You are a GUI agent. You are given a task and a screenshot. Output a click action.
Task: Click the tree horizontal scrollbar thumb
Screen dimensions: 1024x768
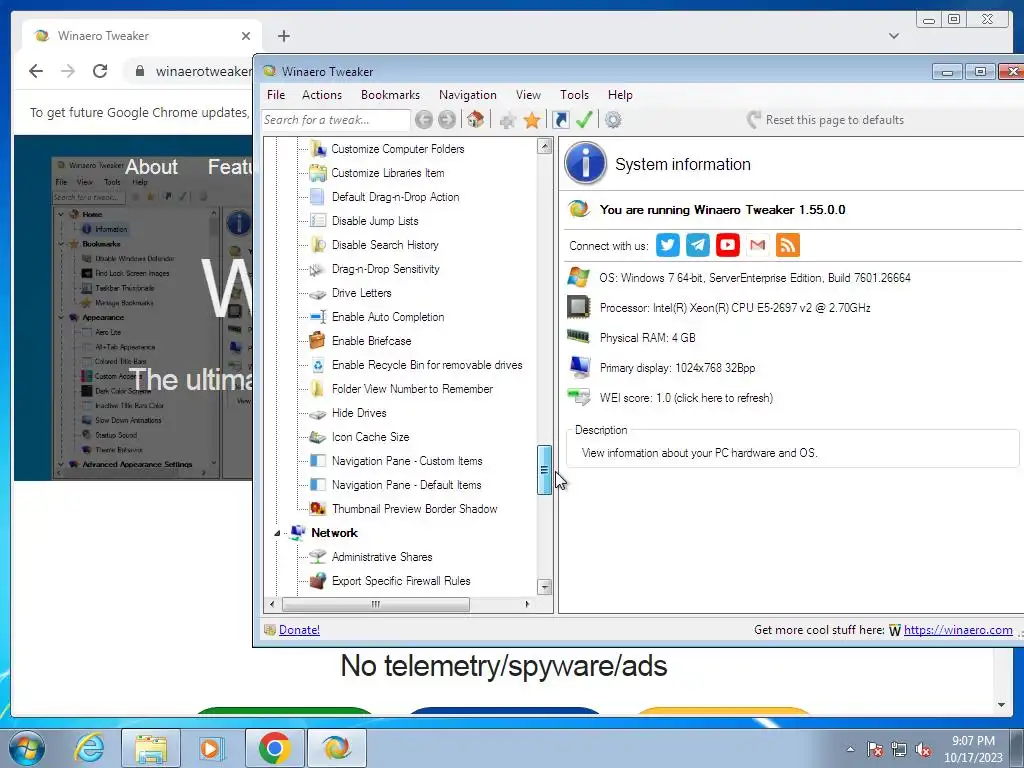[376, 604]
